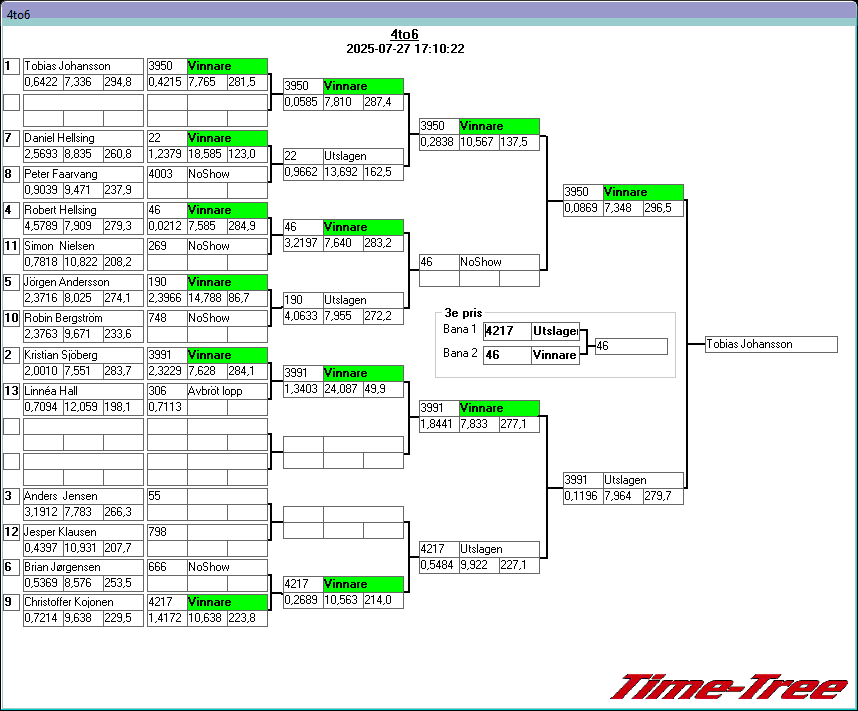
Task: Click Brian Jørgensen's NoShow status
Action: tap(227, 567)
